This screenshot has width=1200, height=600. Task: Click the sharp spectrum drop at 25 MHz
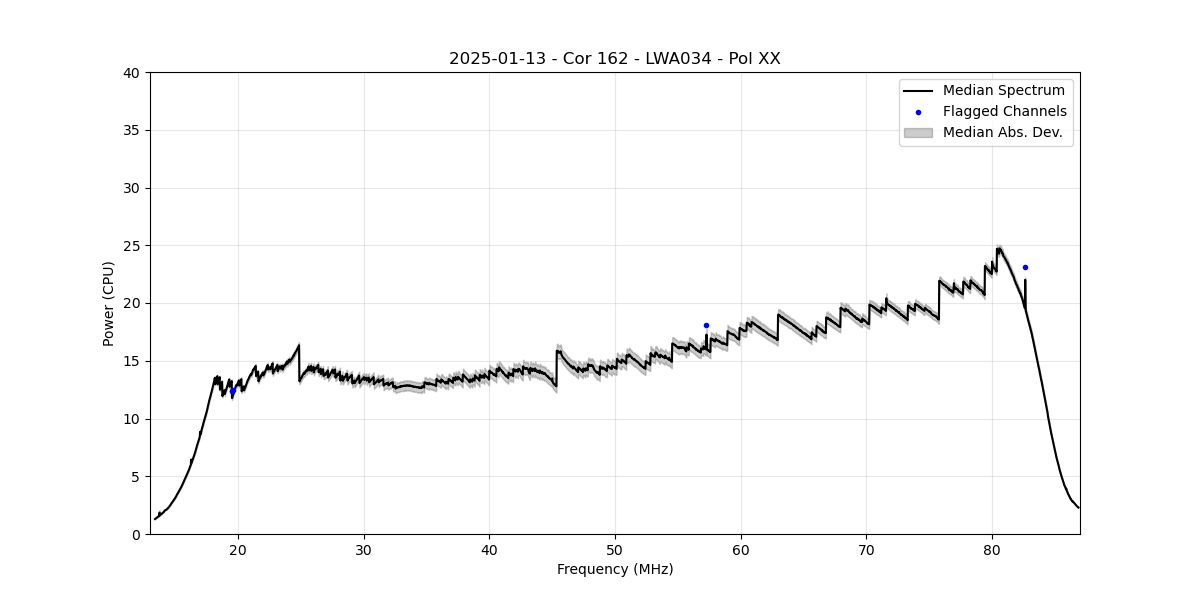tap(299, 362)
